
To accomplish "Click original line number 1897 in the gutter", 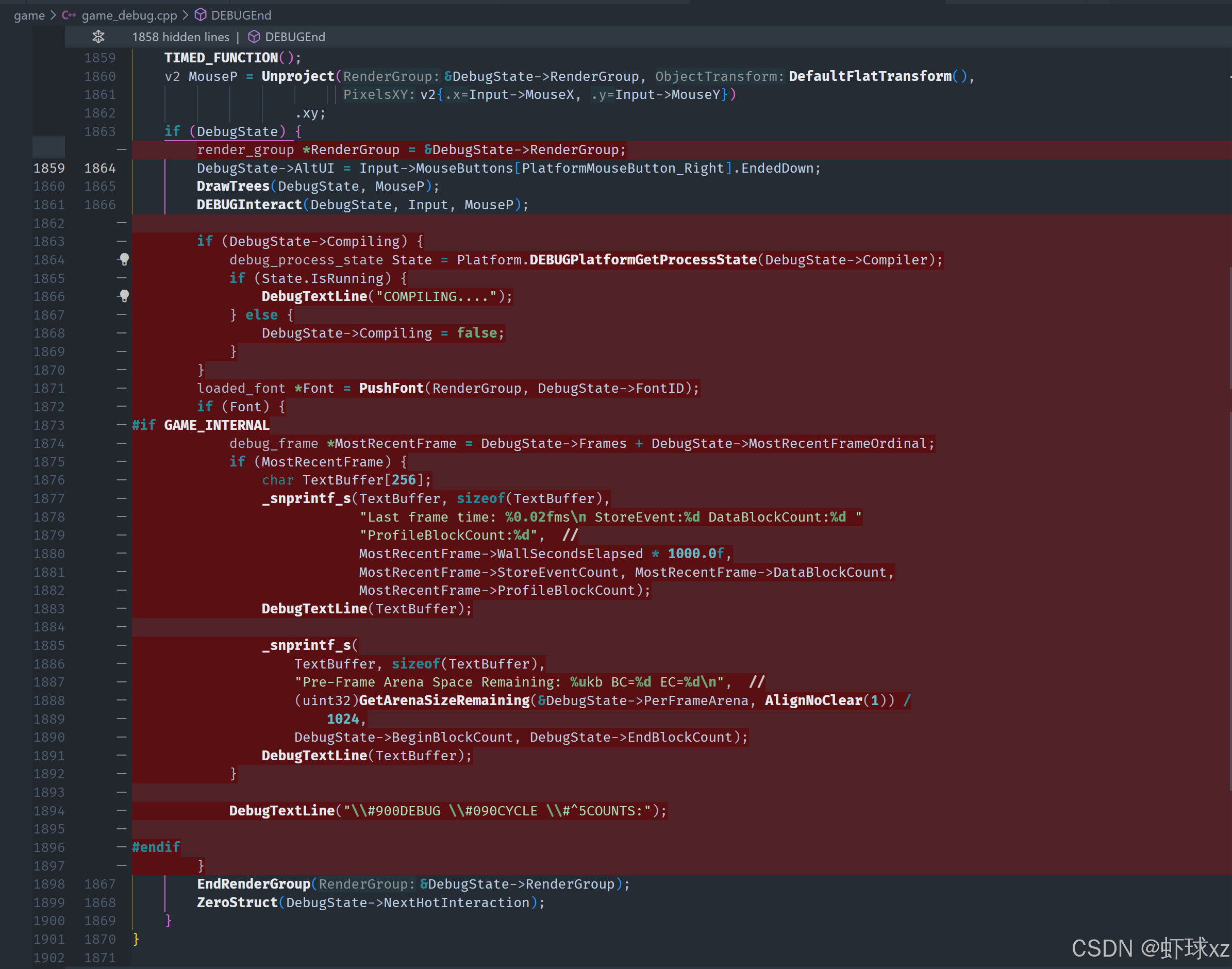I will [x=49, y=866].
